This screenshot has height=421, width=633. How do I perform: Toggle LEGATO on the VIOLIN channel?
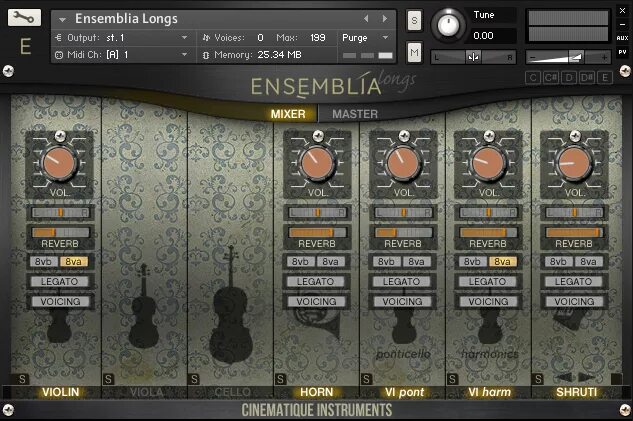tap(60, 281)
